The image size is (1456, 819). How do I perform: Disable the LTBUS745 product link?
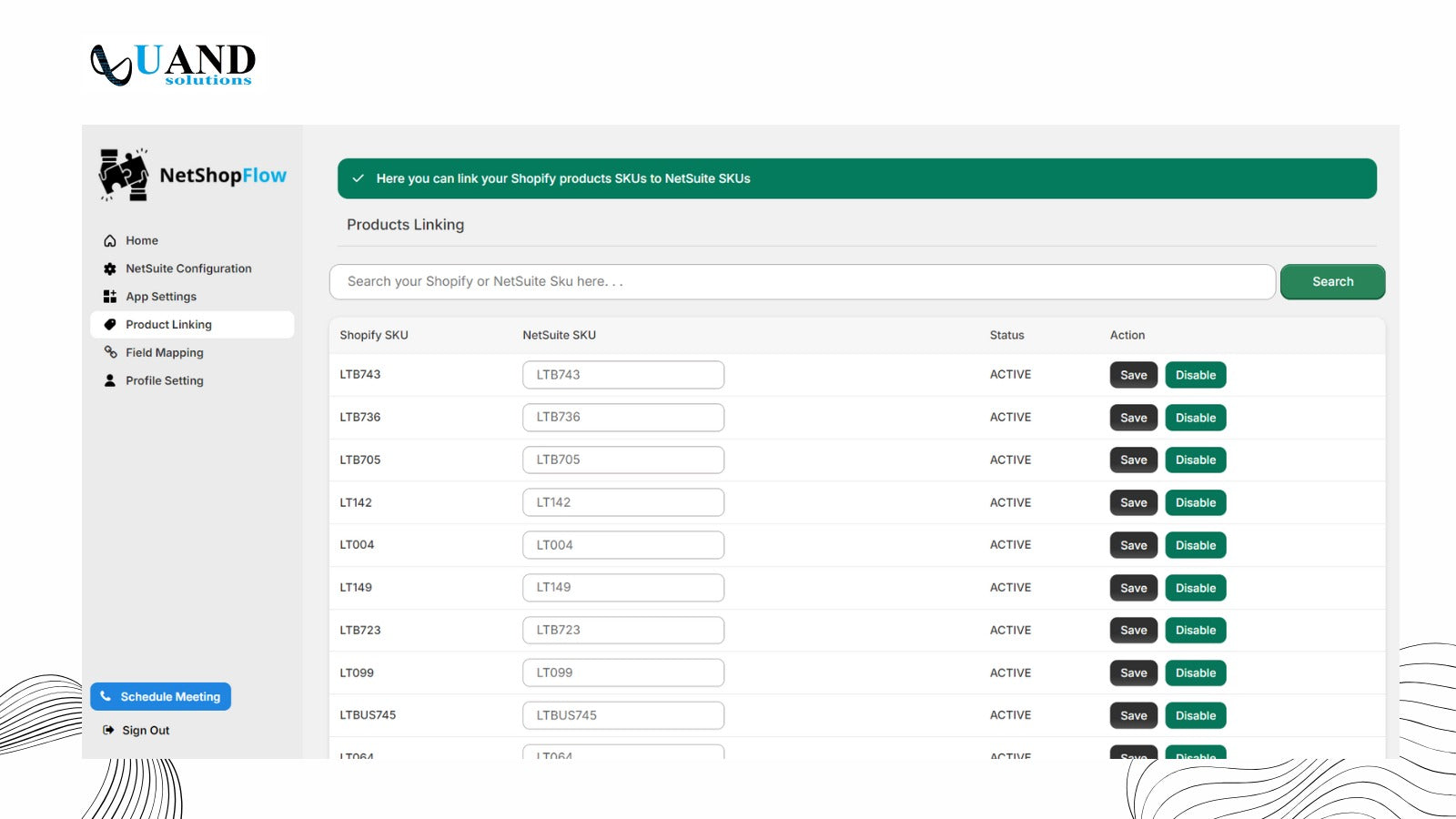(1195, 715)
